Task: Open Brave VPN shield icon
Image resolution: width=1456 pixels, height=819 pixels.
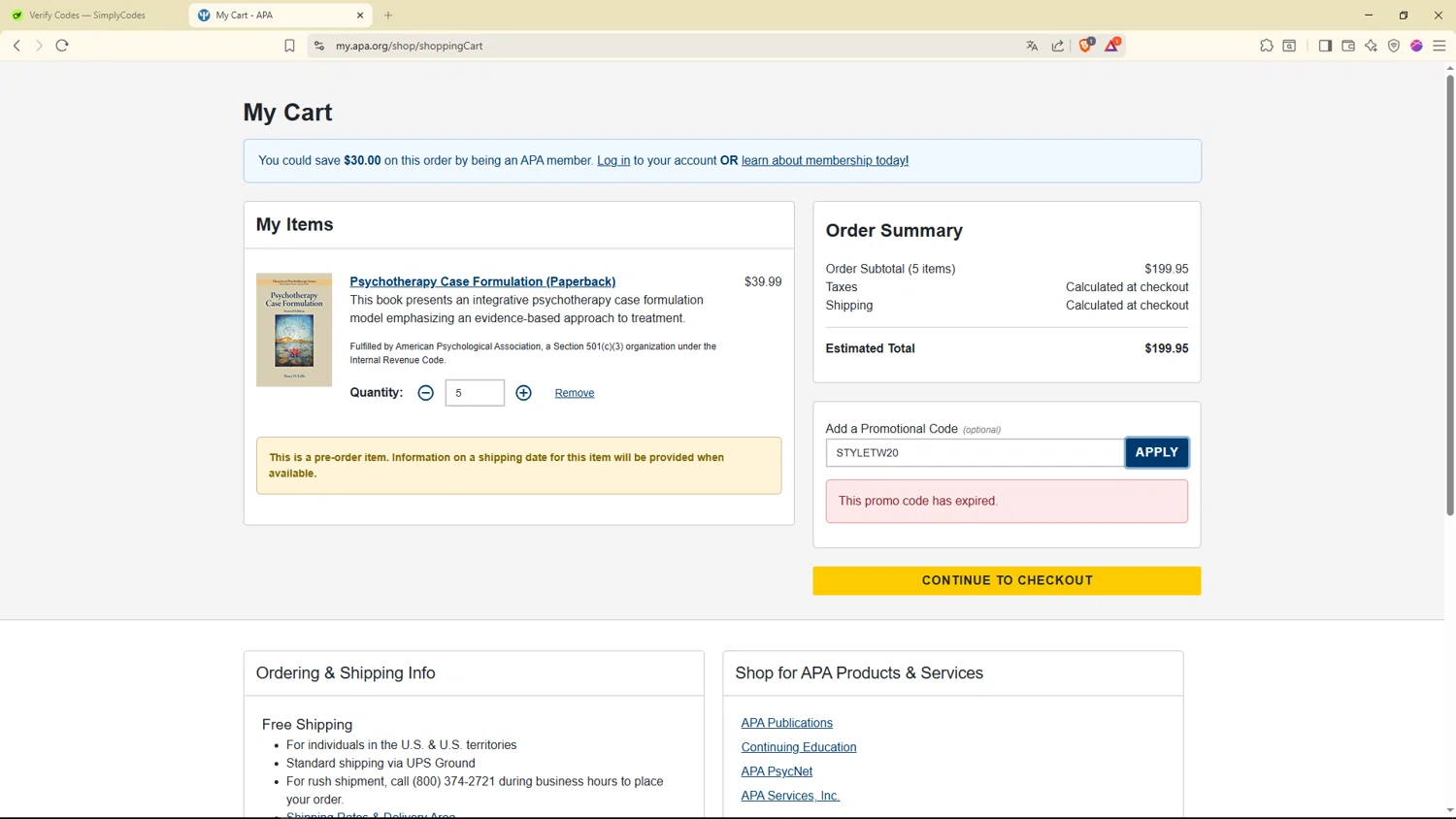Action: (1394, 46)
